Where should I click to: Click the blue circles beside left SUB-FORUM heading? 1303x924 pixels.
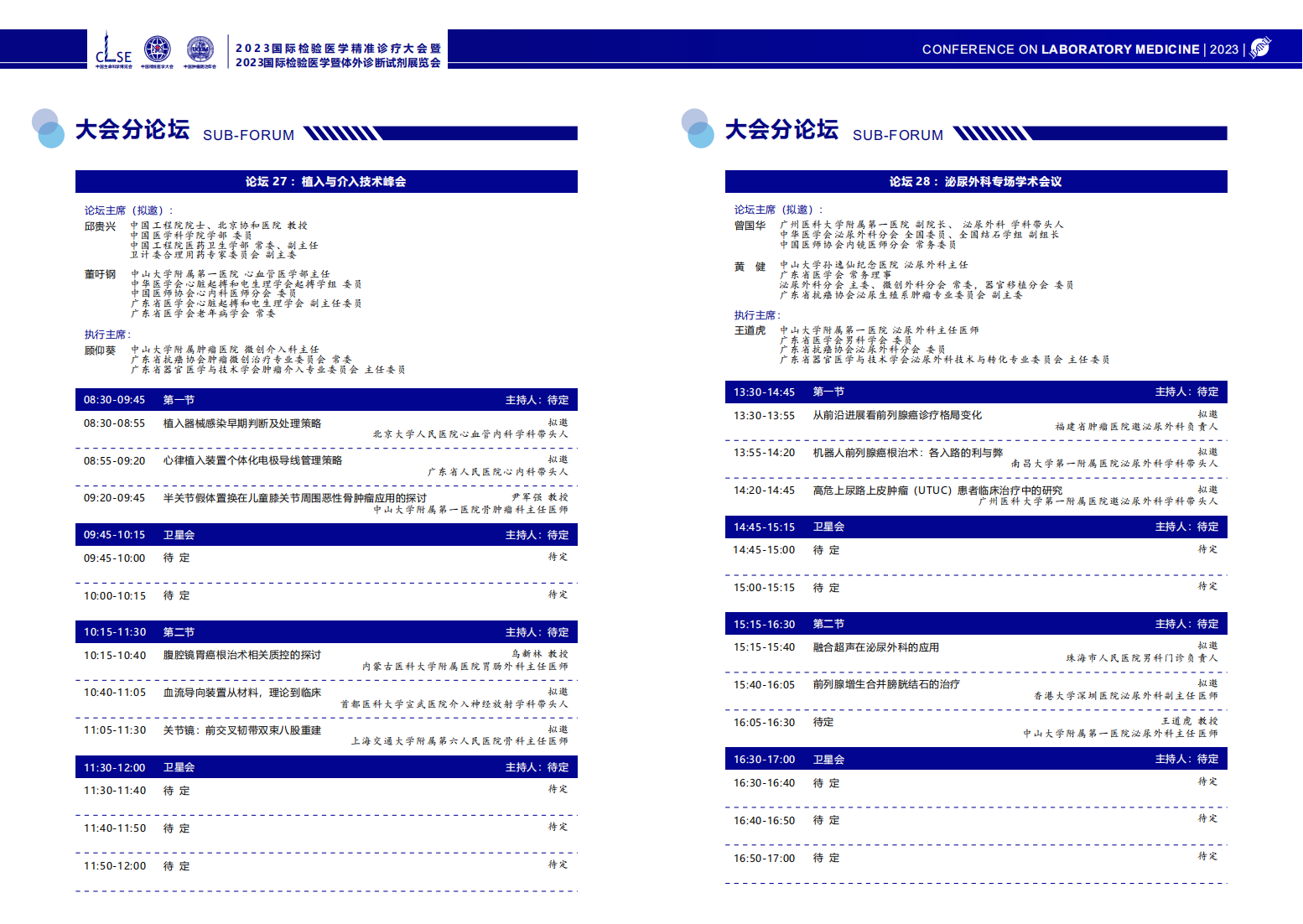(x=49, y=128)
